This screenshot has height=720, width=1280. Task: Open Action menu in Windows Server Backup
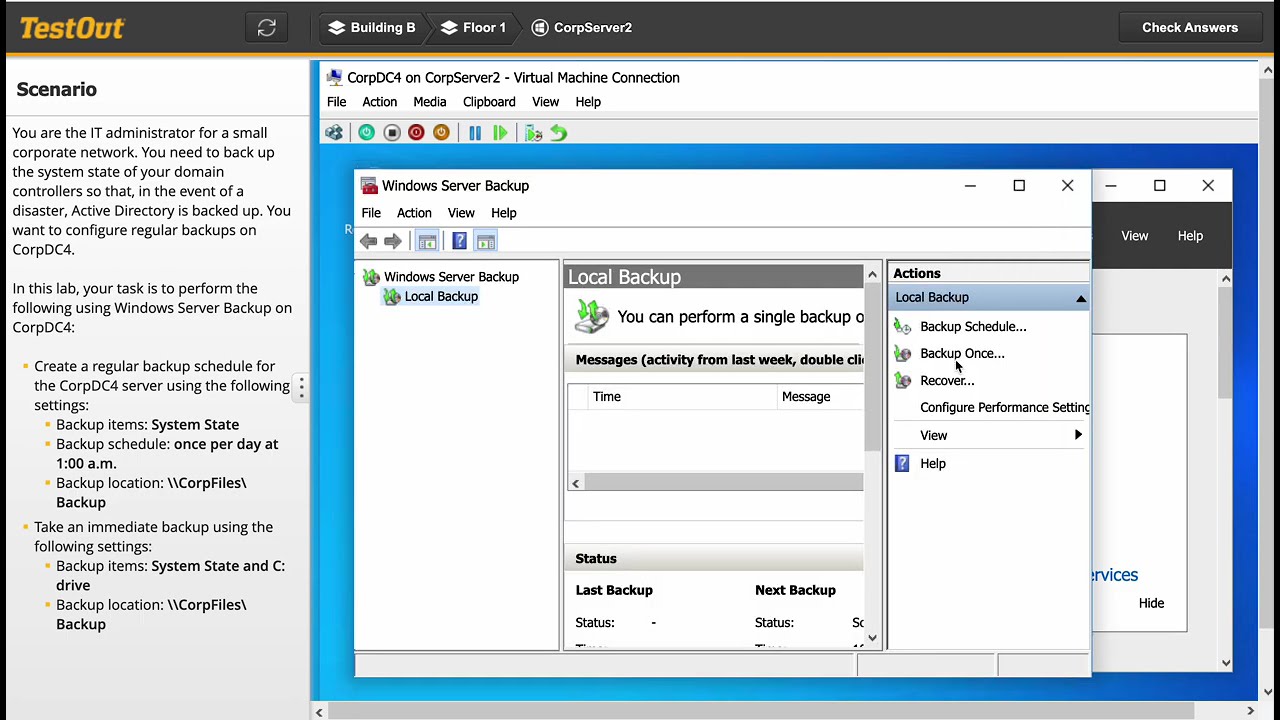[x=414, y=213]
